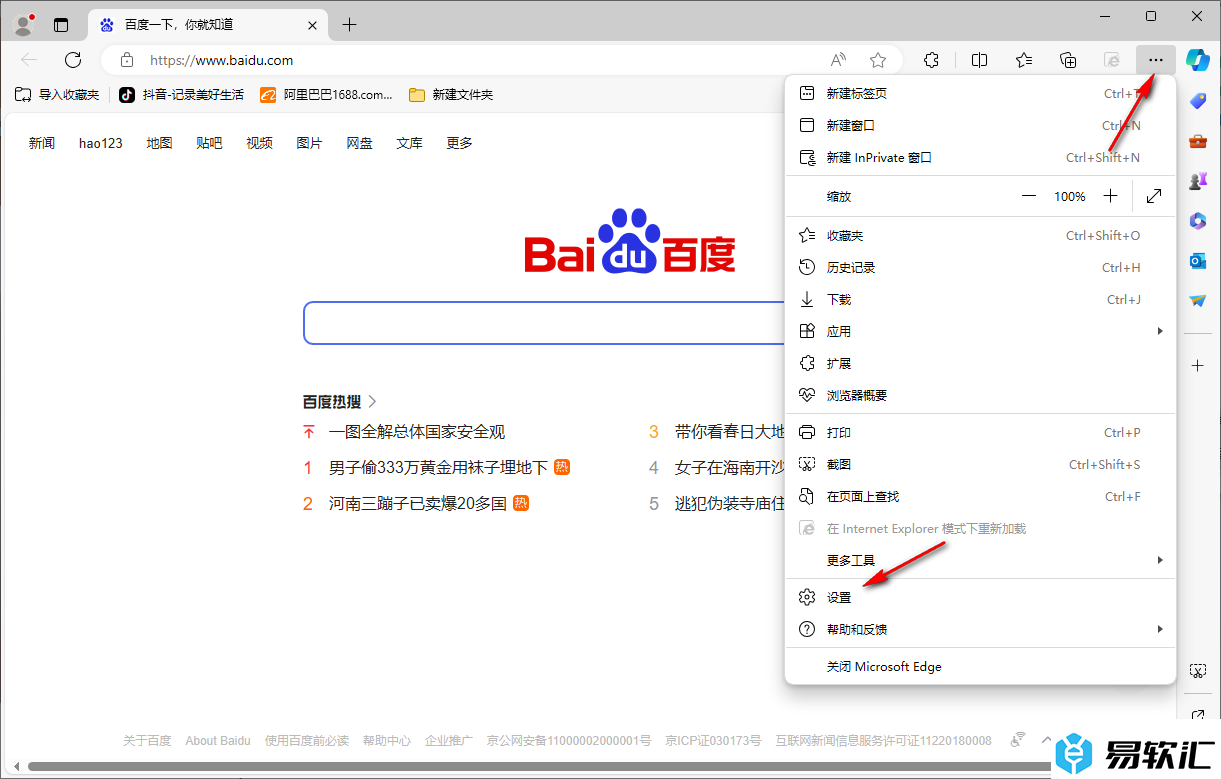Open the Games chess sidebar icon
The height and width of the screenshot is (779, 1221).
click(1197, 181)
